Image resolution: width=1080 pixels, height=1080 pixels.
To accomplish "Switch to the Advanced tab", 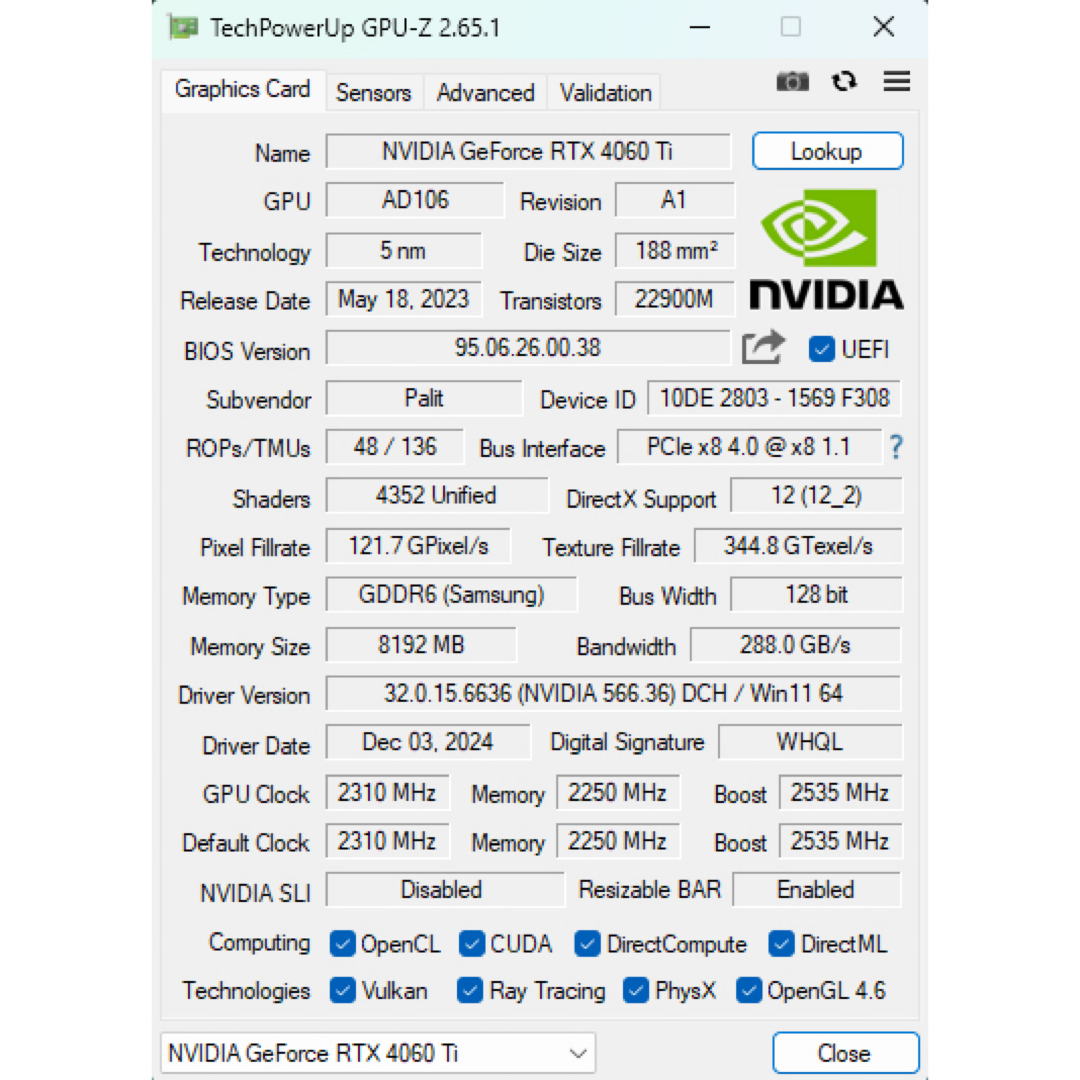I will pos(485,92).
